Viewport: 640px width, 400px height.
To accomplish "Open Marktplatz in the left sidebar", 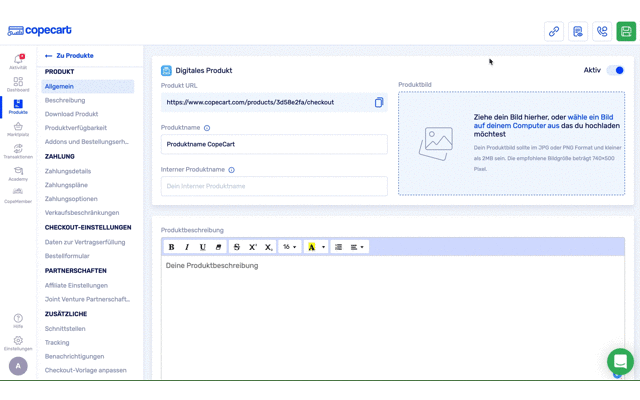I will pyautogui.click(x=18, y=130).
